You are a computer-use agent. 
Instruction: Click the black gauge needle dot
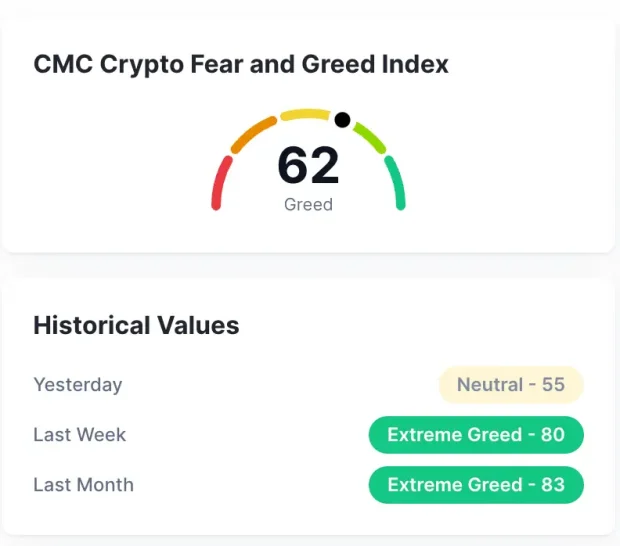click(x=342, y=120)
